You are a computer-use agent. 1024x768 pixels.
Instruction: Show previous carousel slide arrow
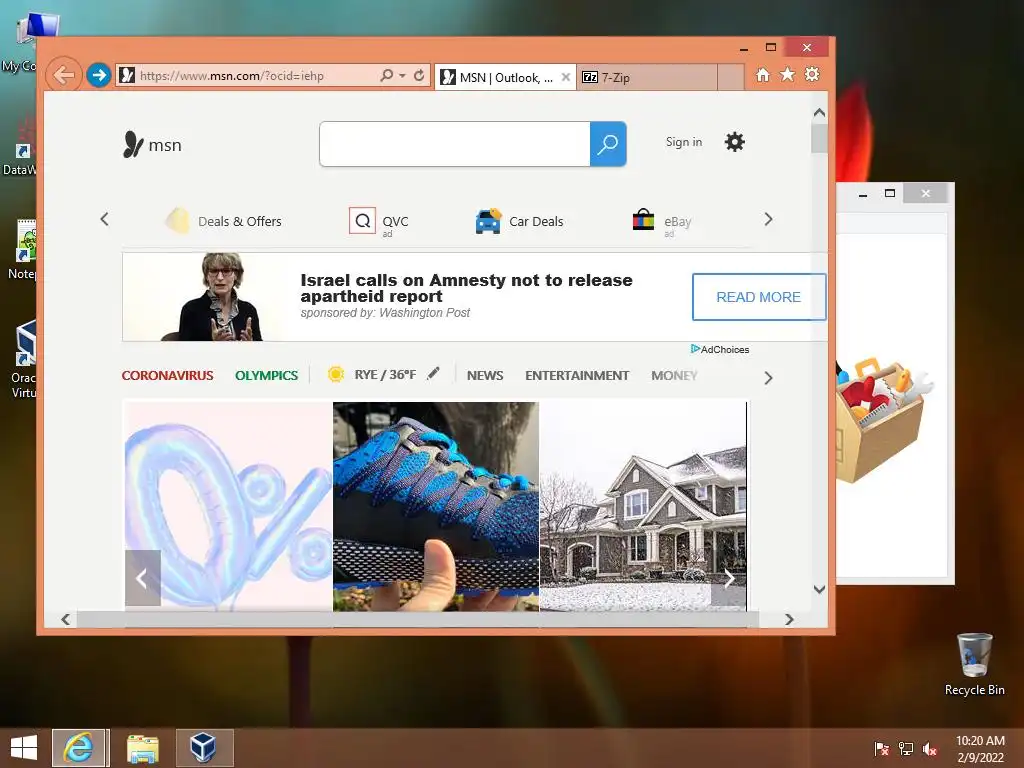pos(142,578)
